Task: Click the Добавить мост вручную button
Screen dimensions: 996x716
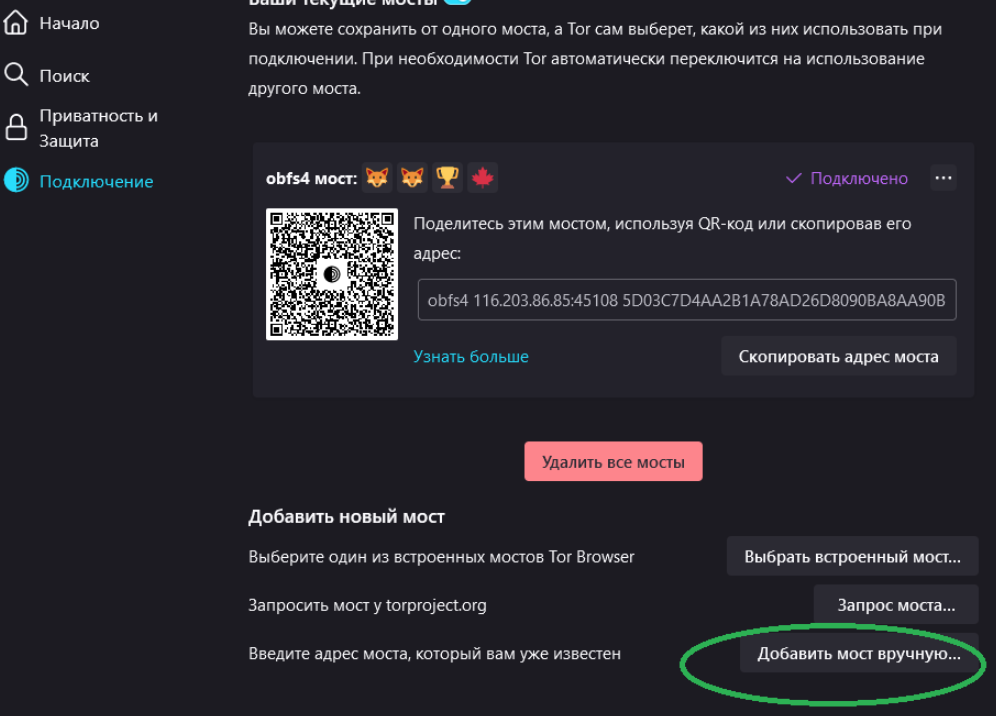Action: (x=859, y=653)
